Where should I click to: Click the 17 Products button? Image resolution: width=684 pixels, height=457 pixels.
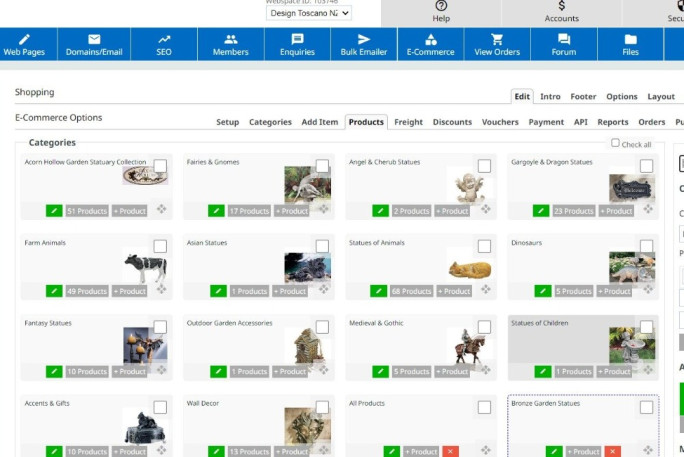point(249,211)
